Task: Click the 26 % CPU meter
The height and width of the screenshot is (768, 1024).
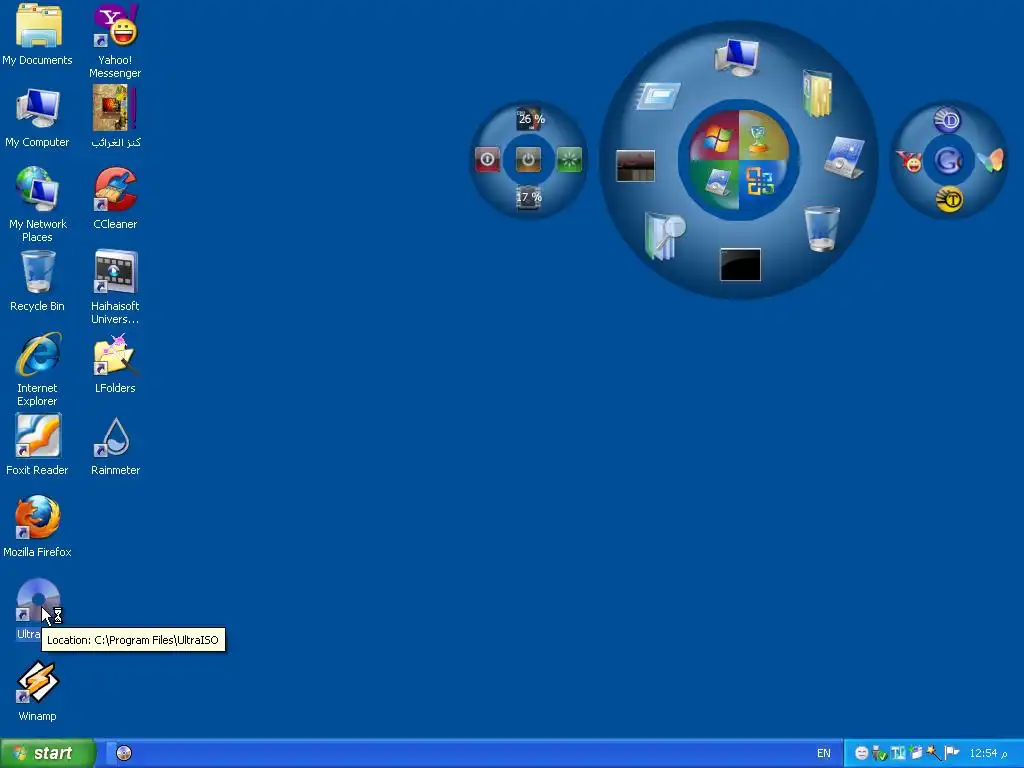Action: [530, 120]
